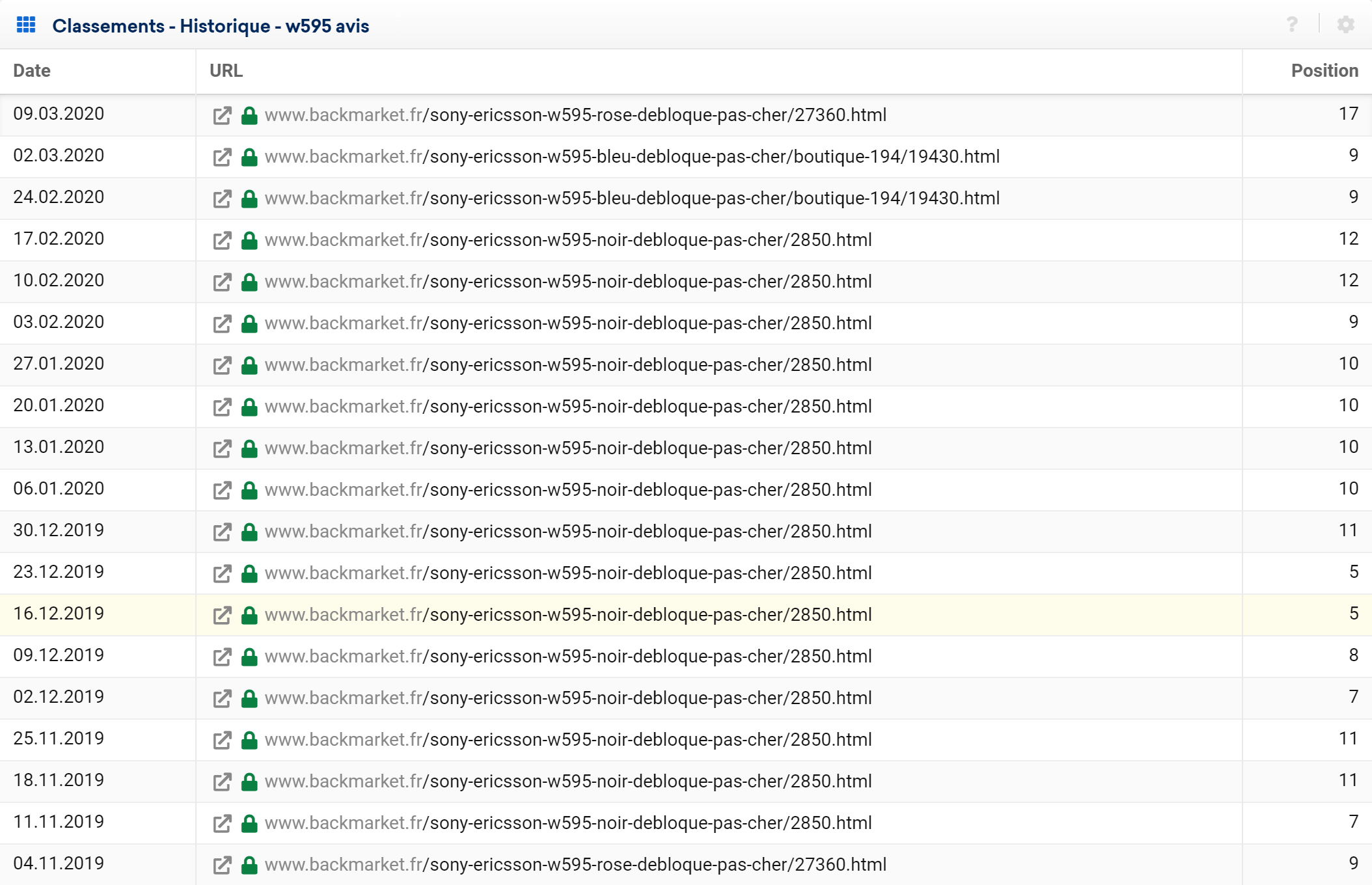Open external link icon for 24.02.2020 row
The height and width of the screenshot is (885, 1372).
(x=222, y=199)
